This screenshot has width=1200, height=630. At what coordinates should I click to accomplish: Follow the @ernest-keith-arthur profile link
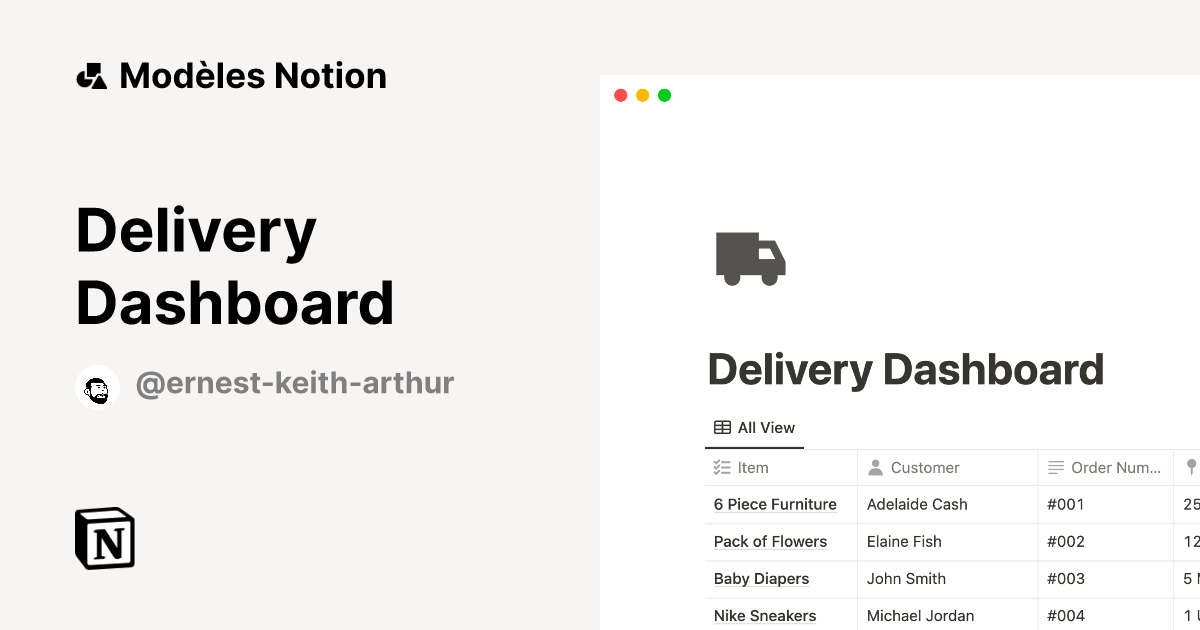click(296, 383)
